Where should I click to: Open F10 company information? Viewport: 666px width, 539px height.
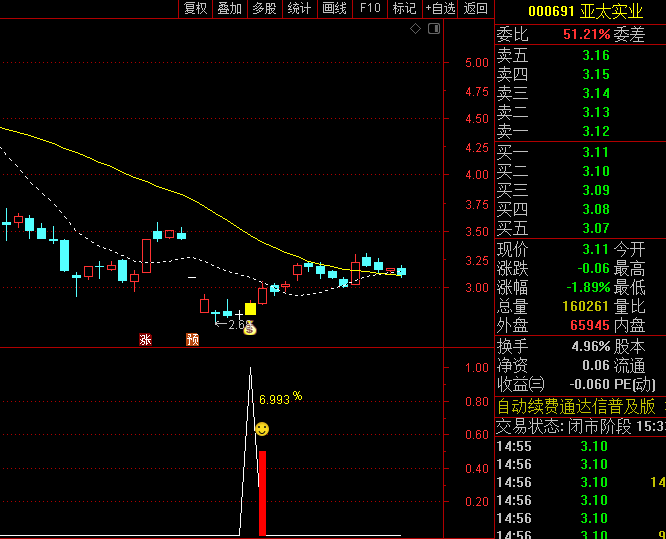click(x=370, y=8)
